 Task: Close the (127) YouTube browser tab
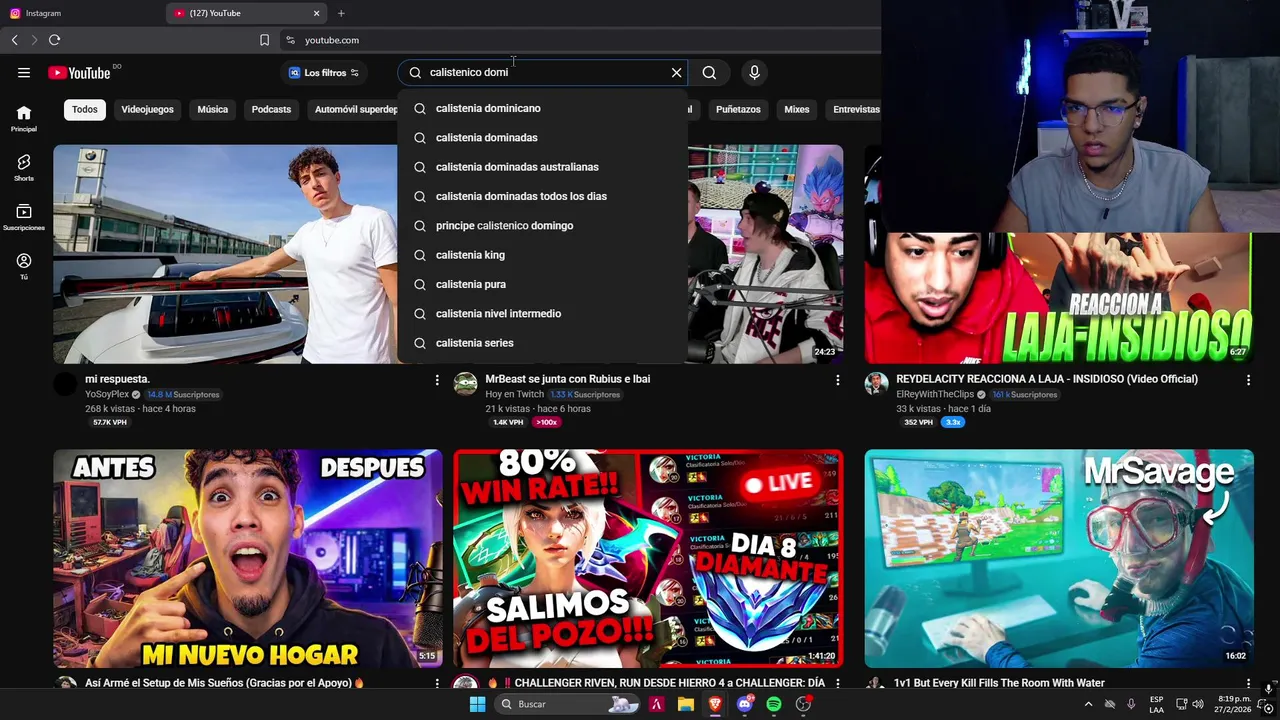pos(317,13)
